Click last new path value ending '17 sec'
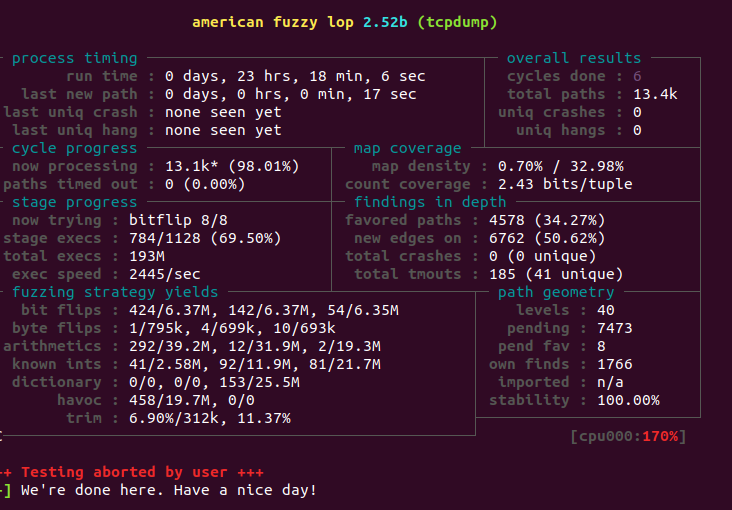 click(x=290, y=94)
